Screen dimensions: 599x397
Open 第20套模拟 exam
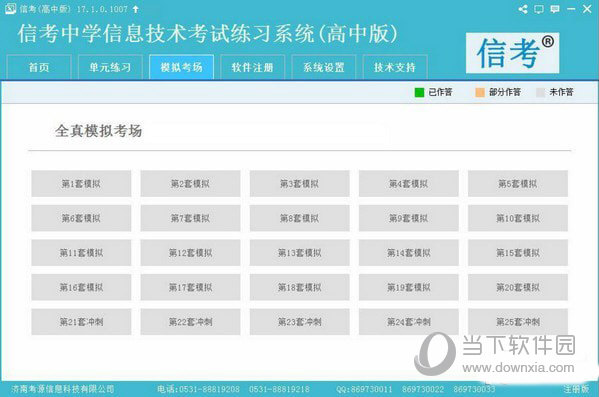click(x=518, y=287)
